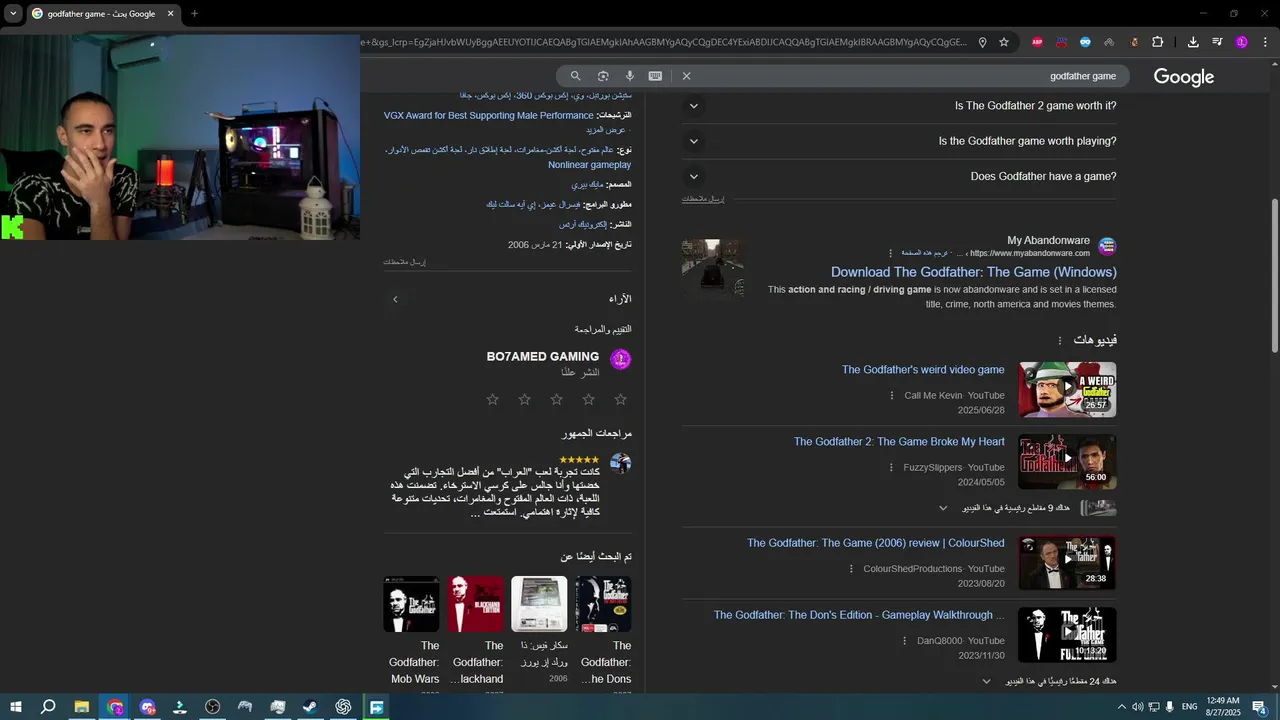Click the page vertical scrollbar
Image resolution: width=1280 pixels, height=720 pixels.
coord(1274,276)
